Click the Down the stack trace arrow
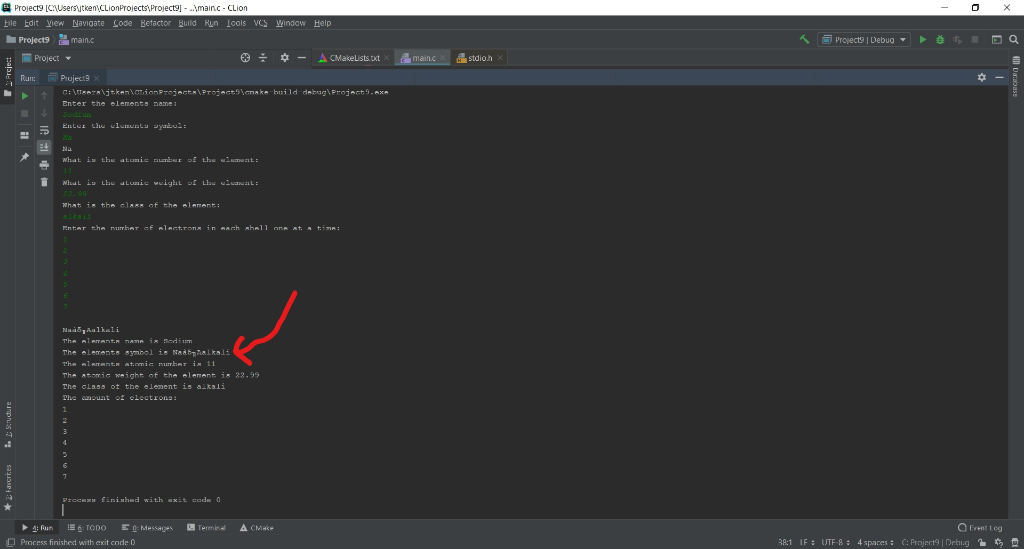 click(x=44, y=113)
